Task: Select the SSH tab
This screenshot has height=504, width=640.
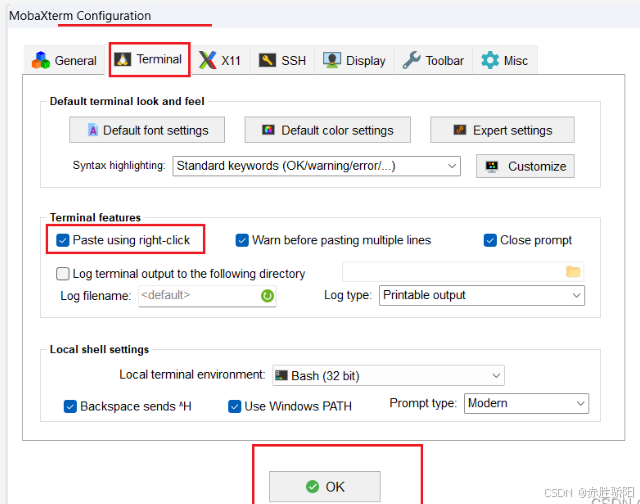Action: point(282,60)
